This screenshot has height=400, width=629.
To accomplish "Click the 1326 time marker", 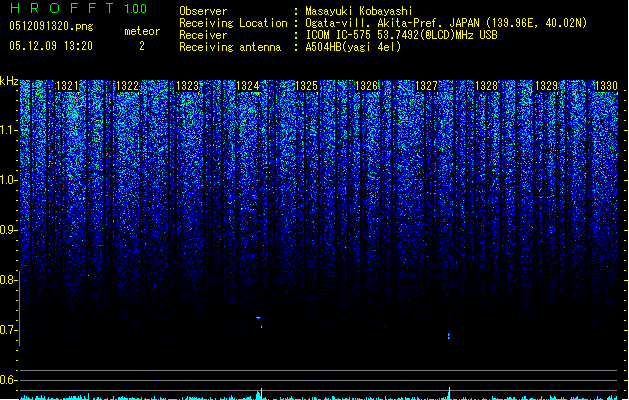I will pyautogui.click(x=367, y=86).
